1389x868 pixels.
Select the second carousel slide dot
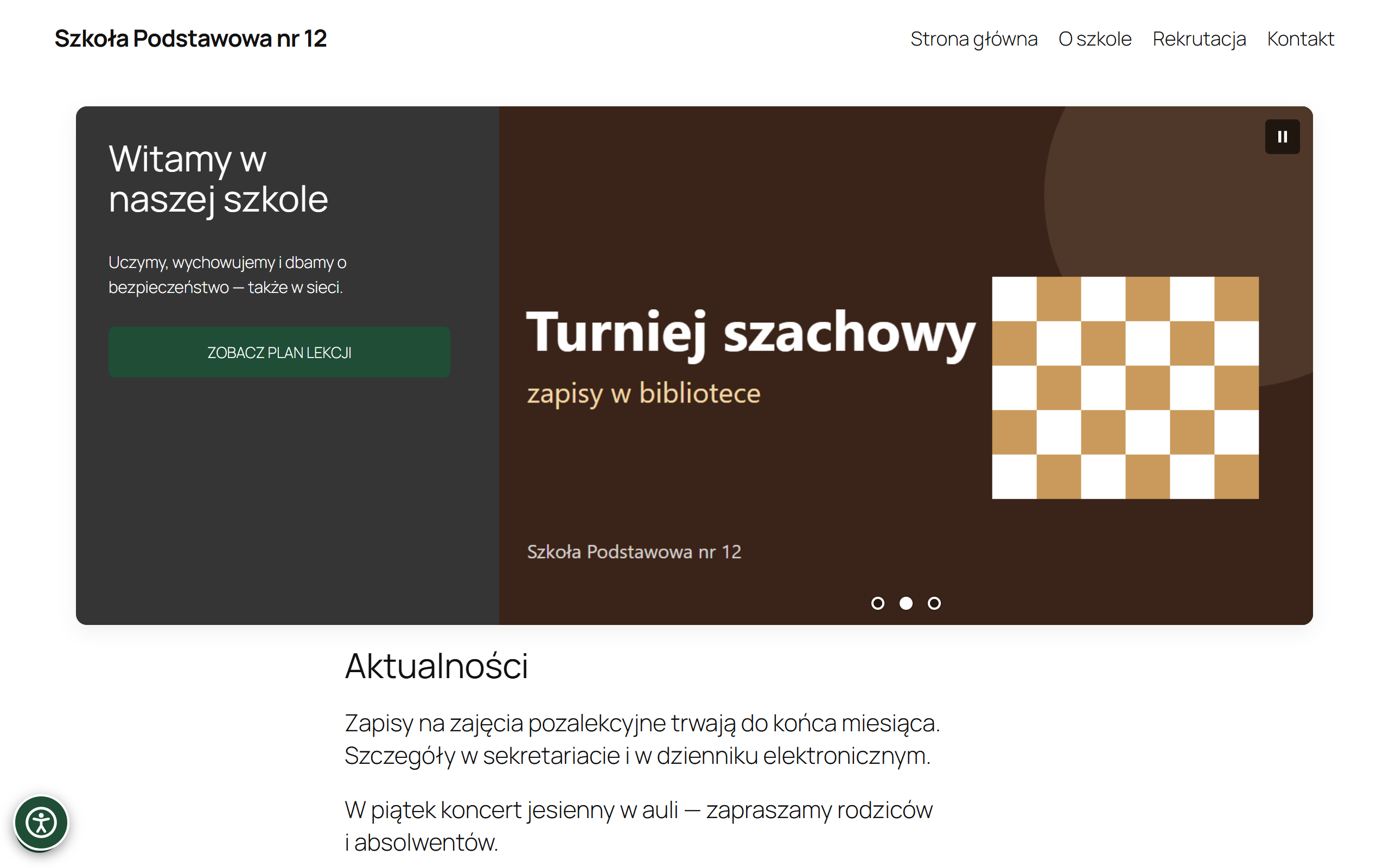906,603
